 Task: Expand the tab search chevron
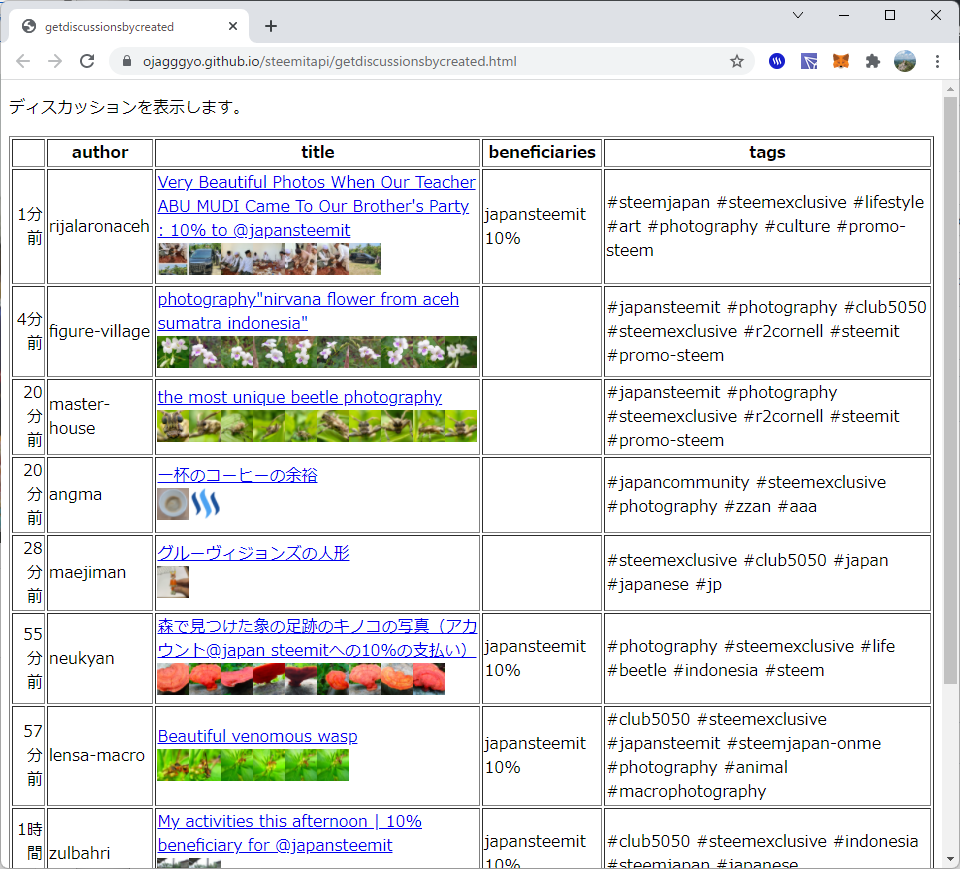click(x=798, y=15)
